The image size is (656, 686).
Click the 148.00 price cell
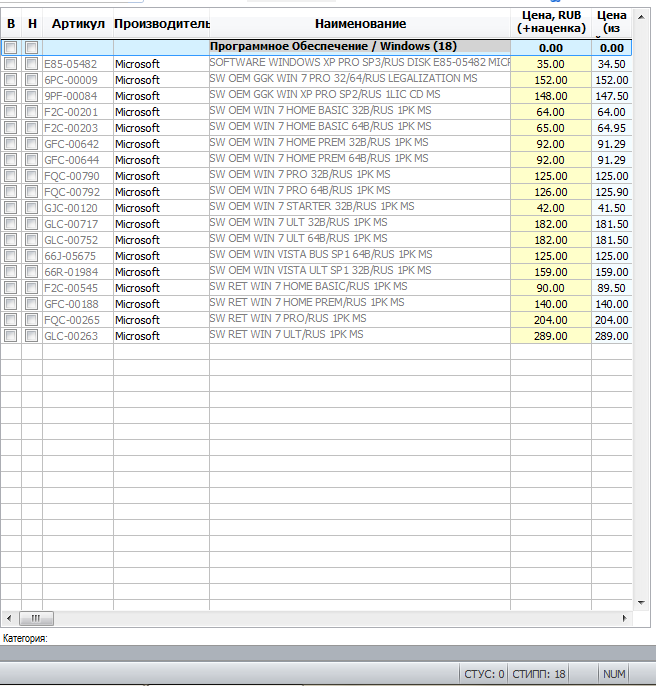pos(551,96)
